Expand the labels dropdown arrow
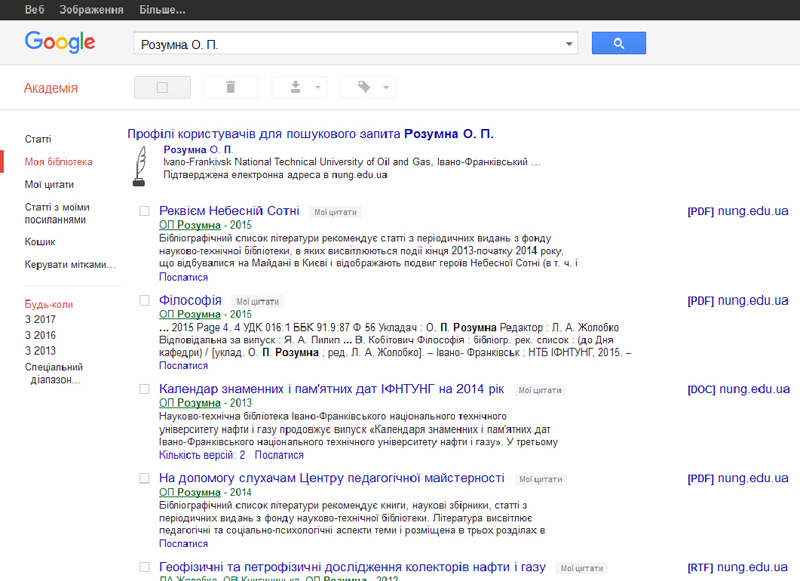800x581 pixels. [386, 87]
